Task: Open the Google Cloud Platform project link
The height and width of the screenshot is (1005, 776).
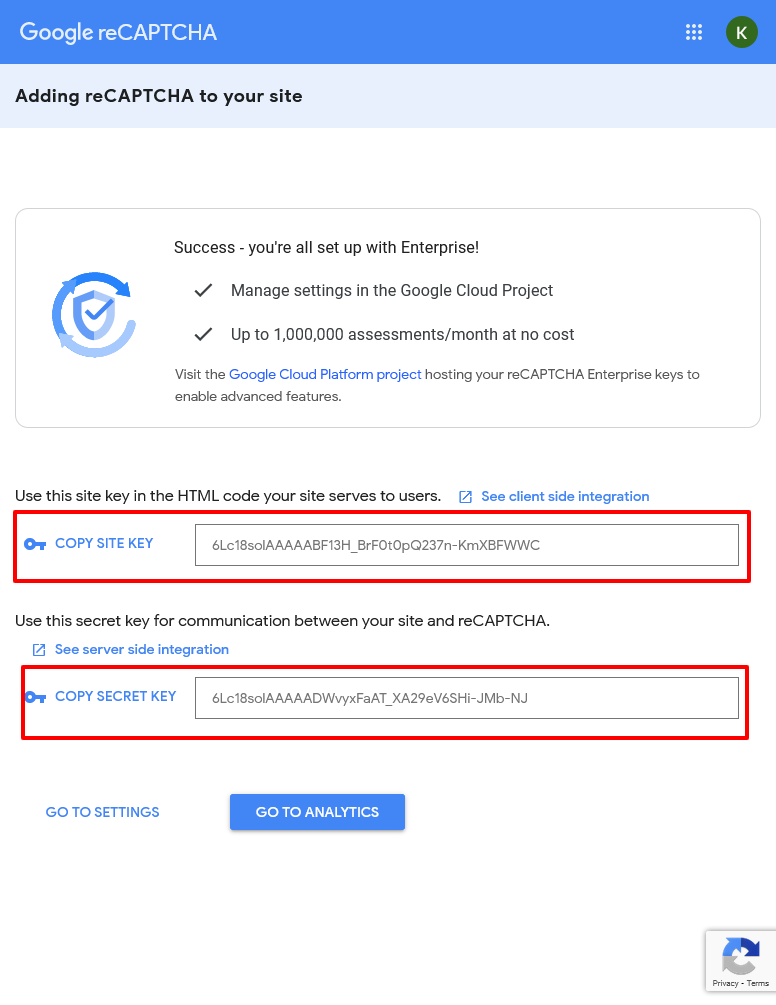Action: coord(325,374)
